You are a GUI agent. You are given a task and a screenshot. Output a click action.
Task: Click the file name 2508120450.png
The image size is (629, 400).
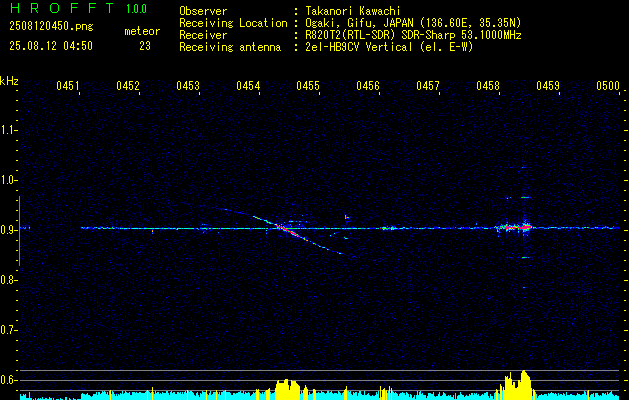pyautogui.click(x=51, y=26)
